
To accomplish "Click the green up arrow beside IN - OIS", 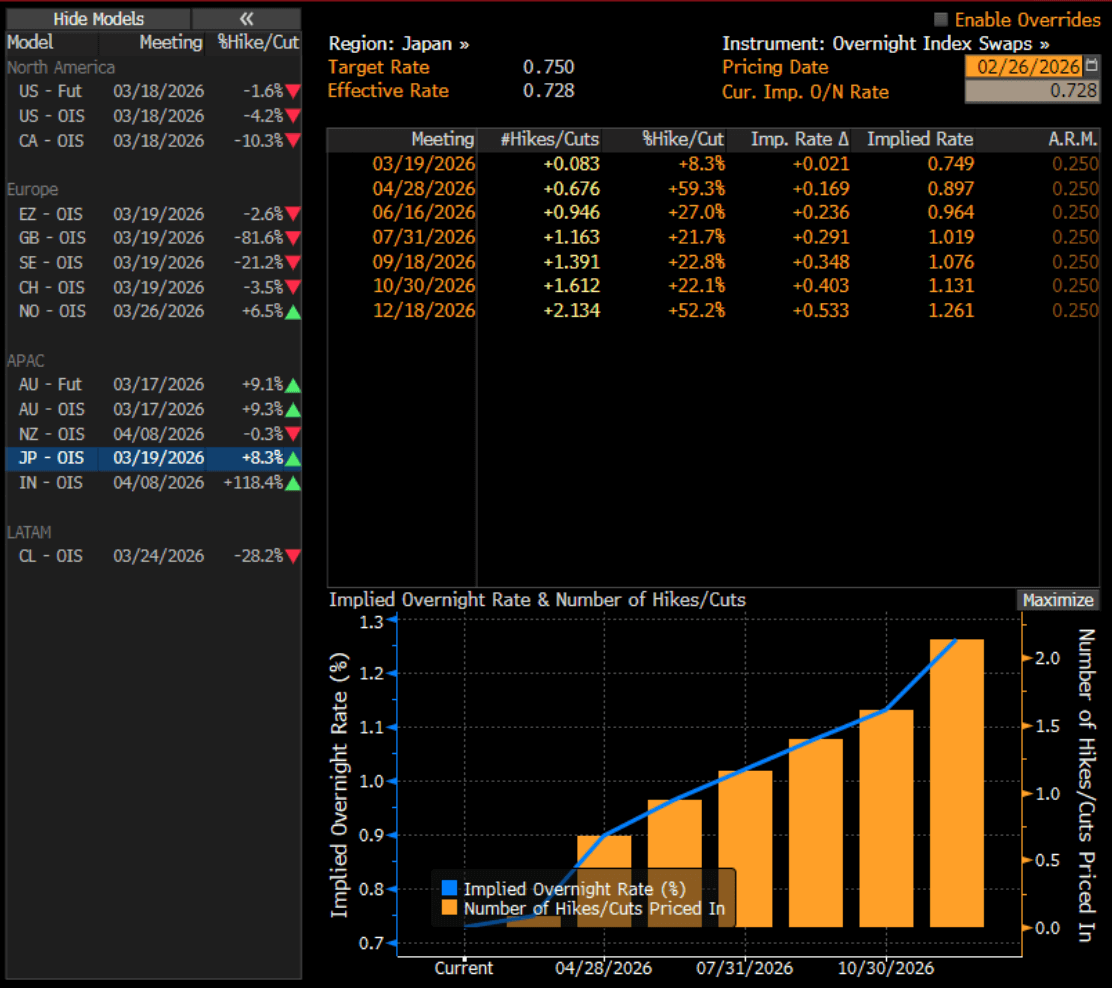I will click(293, 483).
